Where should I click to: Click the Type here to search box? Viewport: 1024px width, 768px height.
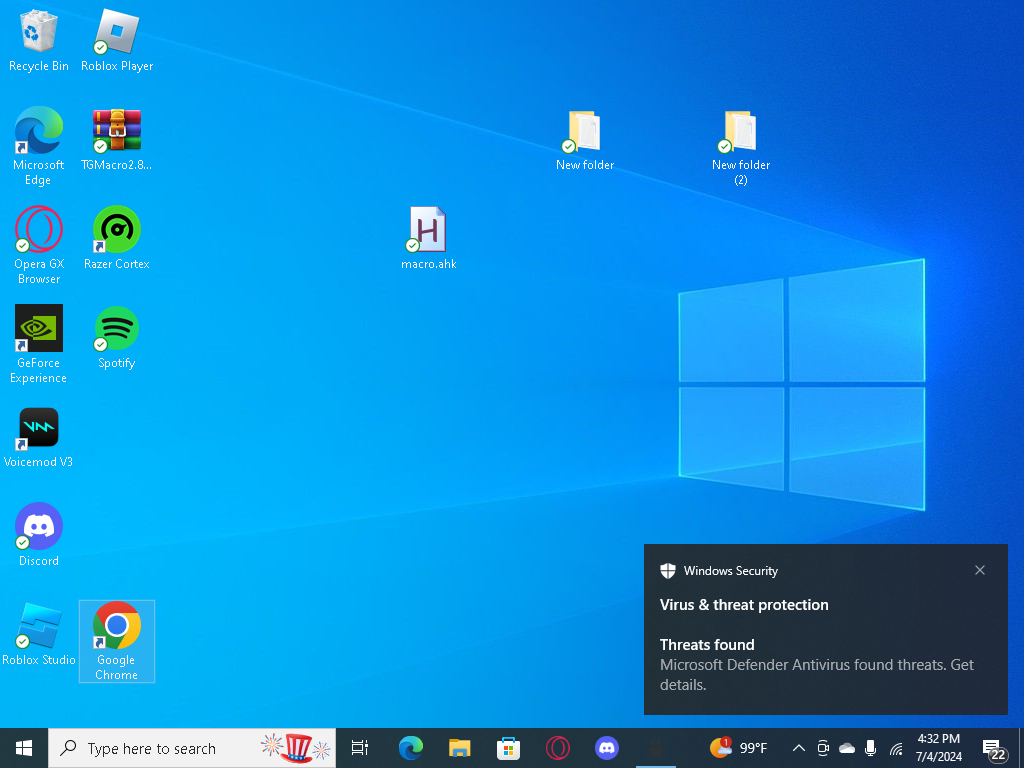pos(193,748)
